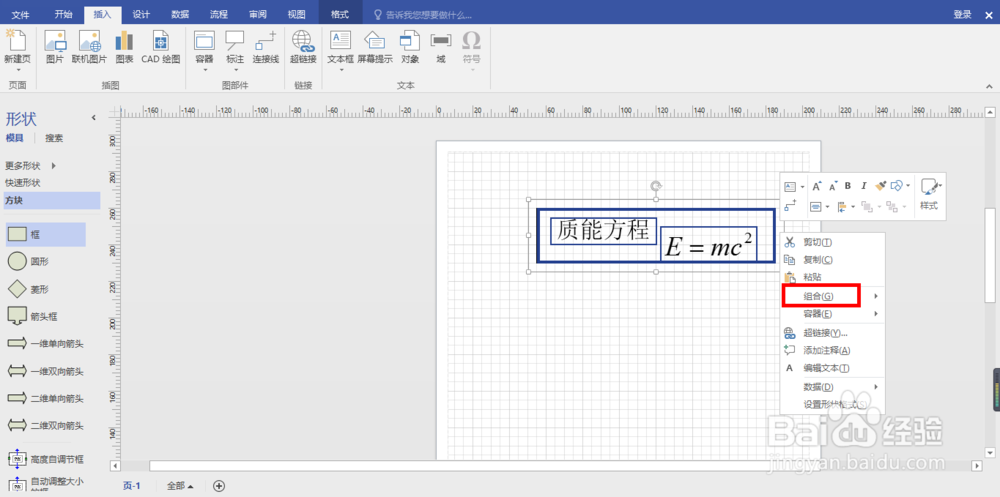This screenshot has width=1000, height=497.
Task: Click the ribbon Hyperlink (超链接) icon
Action: pos(304,41)
